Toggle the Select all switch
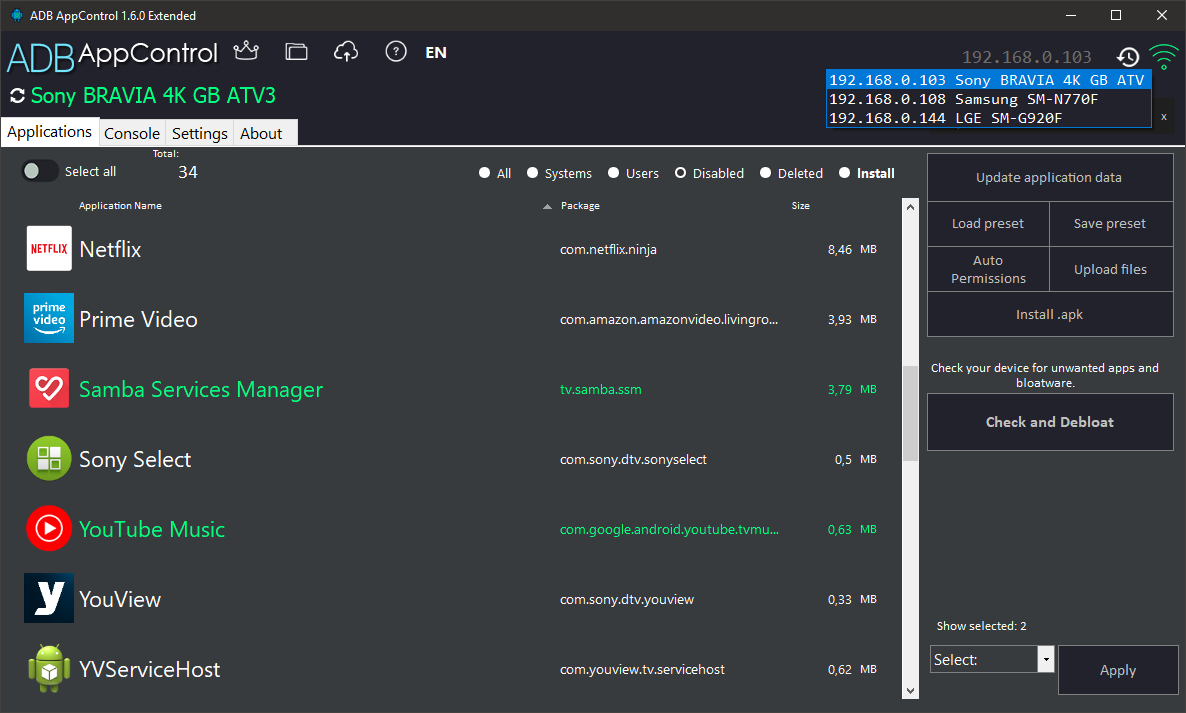This screenshot has height=713, width=1186. (x=41, y=171)
